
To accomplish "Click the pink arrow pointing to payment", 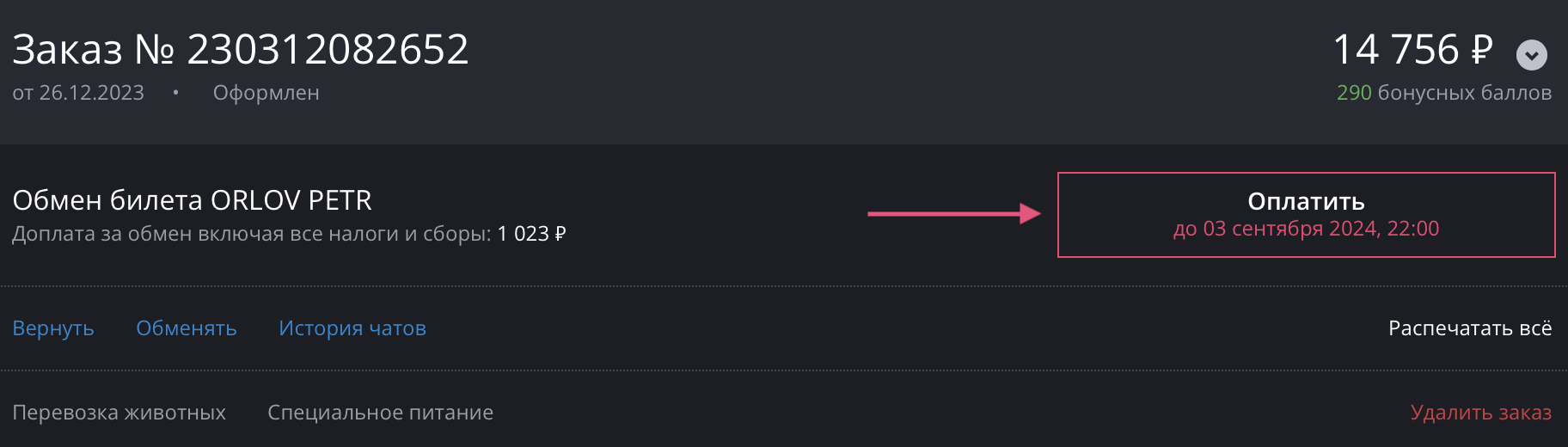I will 954,213.
